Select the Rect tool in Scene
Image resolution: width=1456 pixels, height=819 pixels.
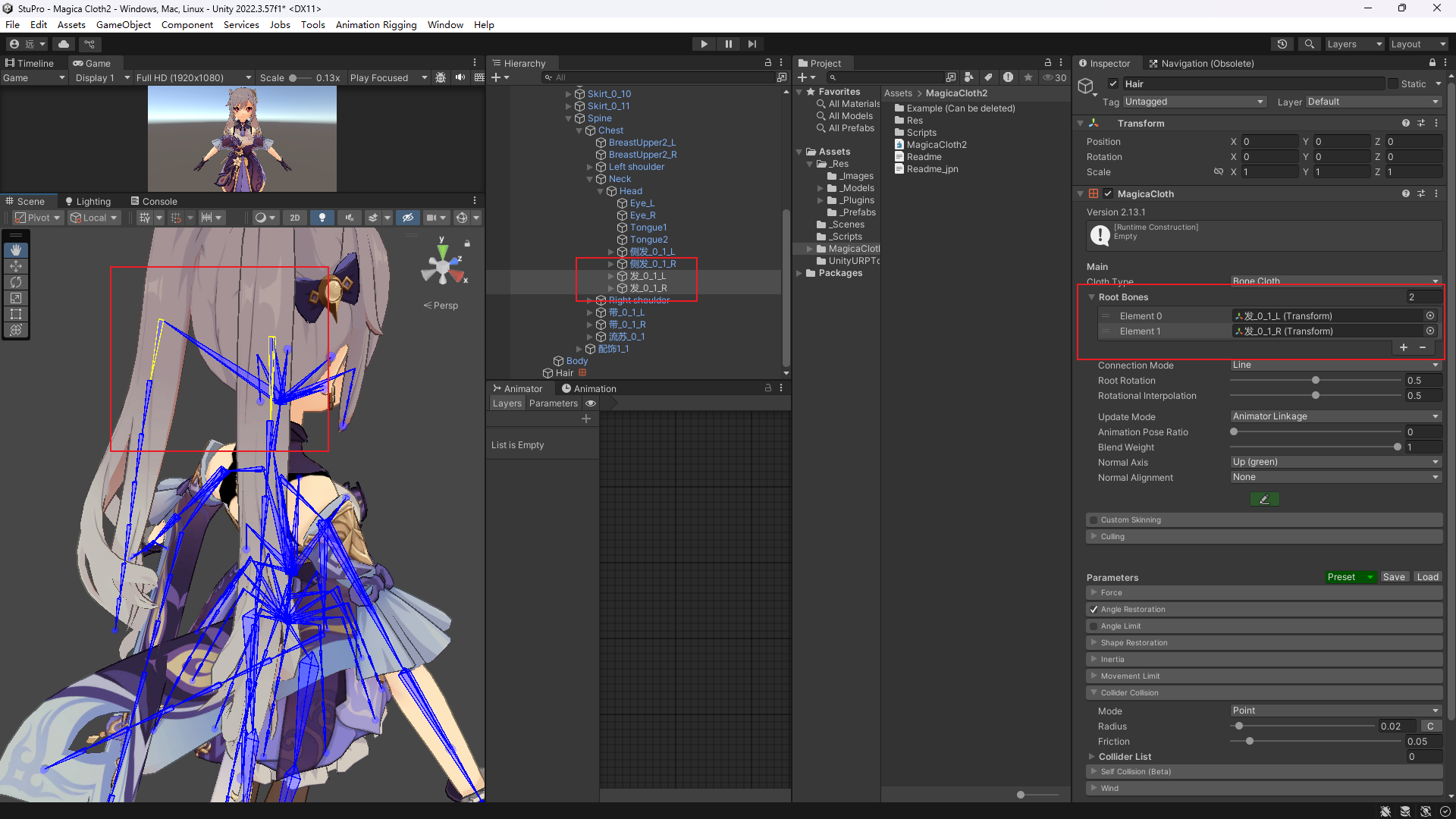[x=16, y=314]
